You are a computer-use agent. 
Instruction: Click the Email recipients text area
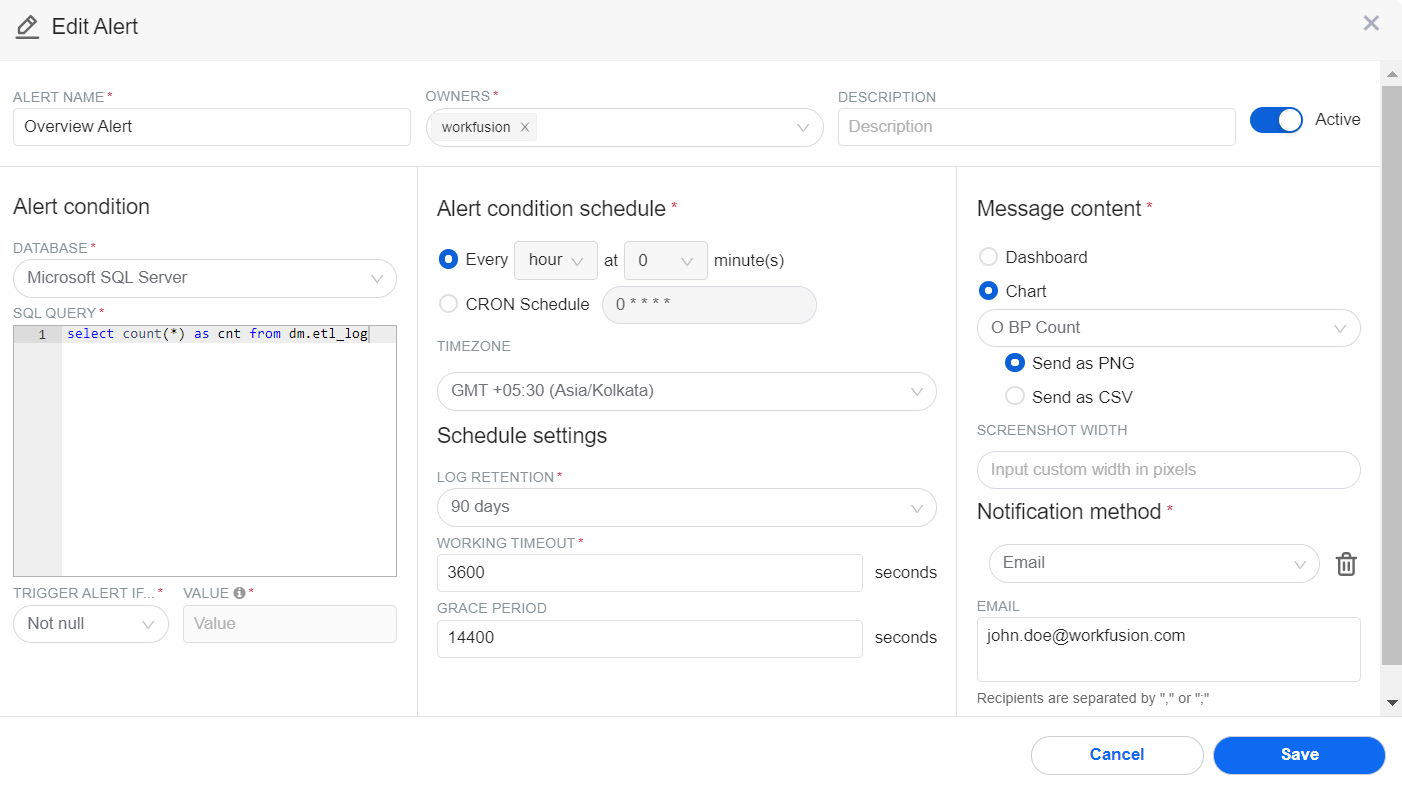coord(1169,650)
